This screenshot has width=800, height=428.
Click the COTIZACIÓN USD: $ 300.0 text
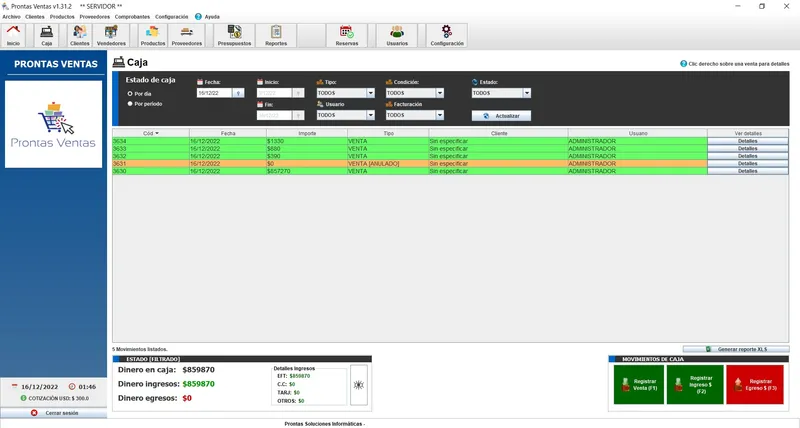click(58, 398)
